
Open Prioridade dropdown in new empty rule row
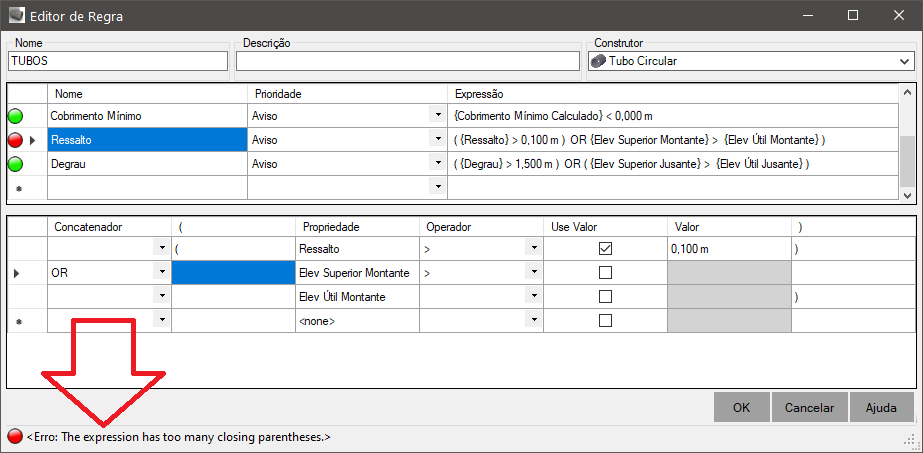pos(437,188)
